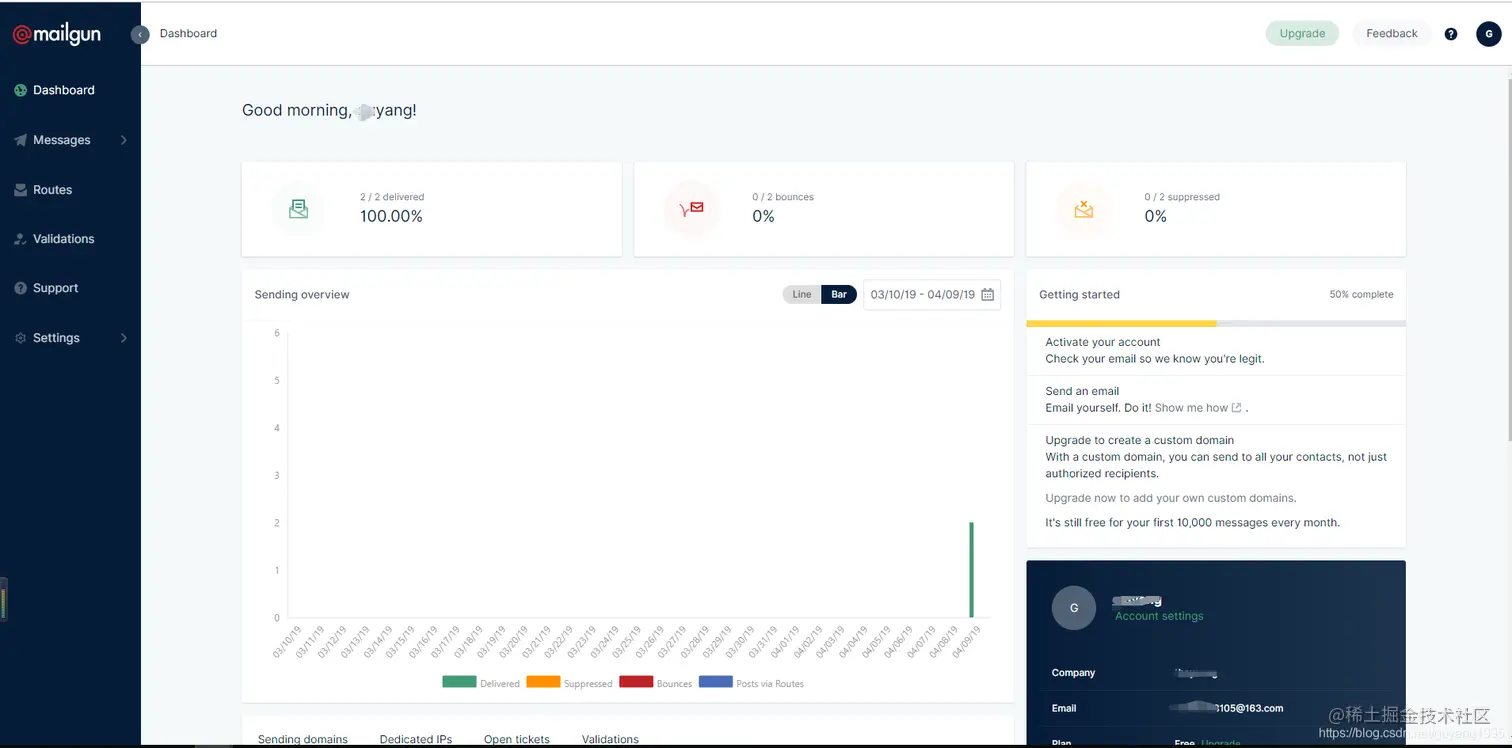Expand the Settings submenu chevron
This screenshot has height=748, width=1512.
124,338
